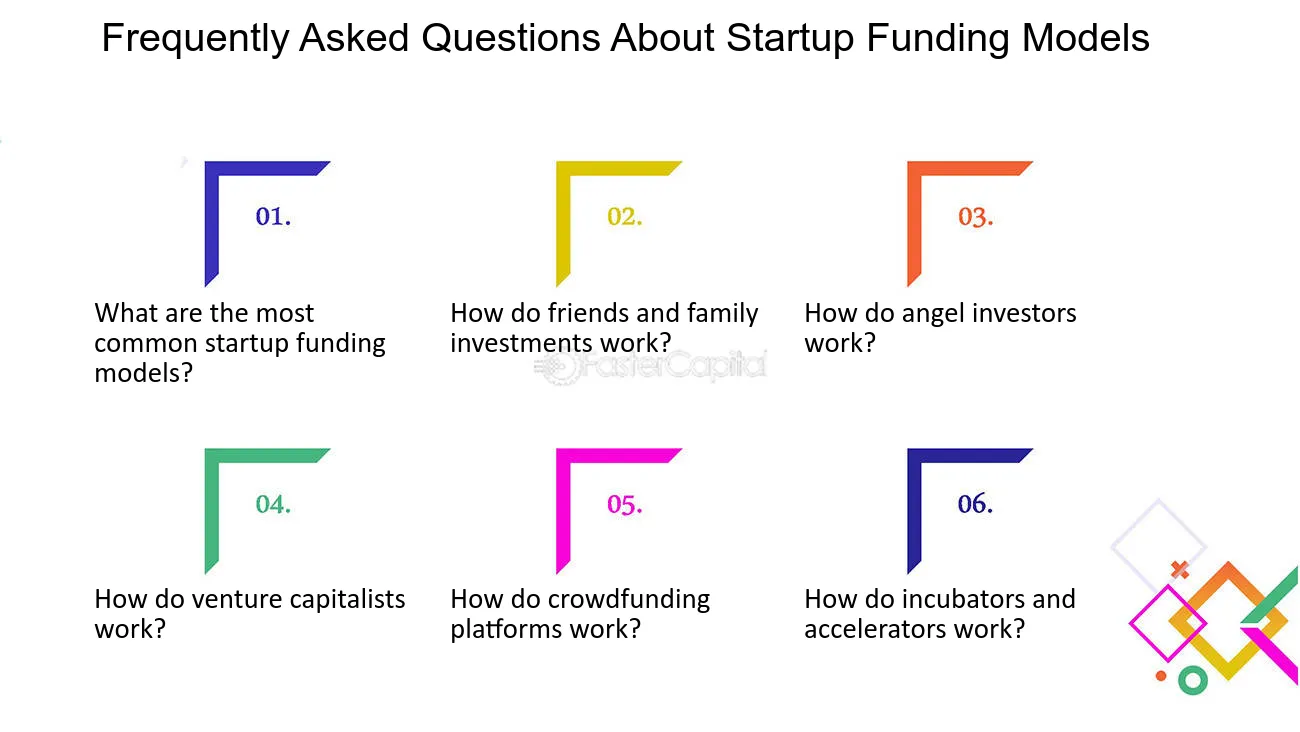Open "What are the most common startup funding models?"
Viewport: 1300px width, 732px height.
(x=240, y=343)
